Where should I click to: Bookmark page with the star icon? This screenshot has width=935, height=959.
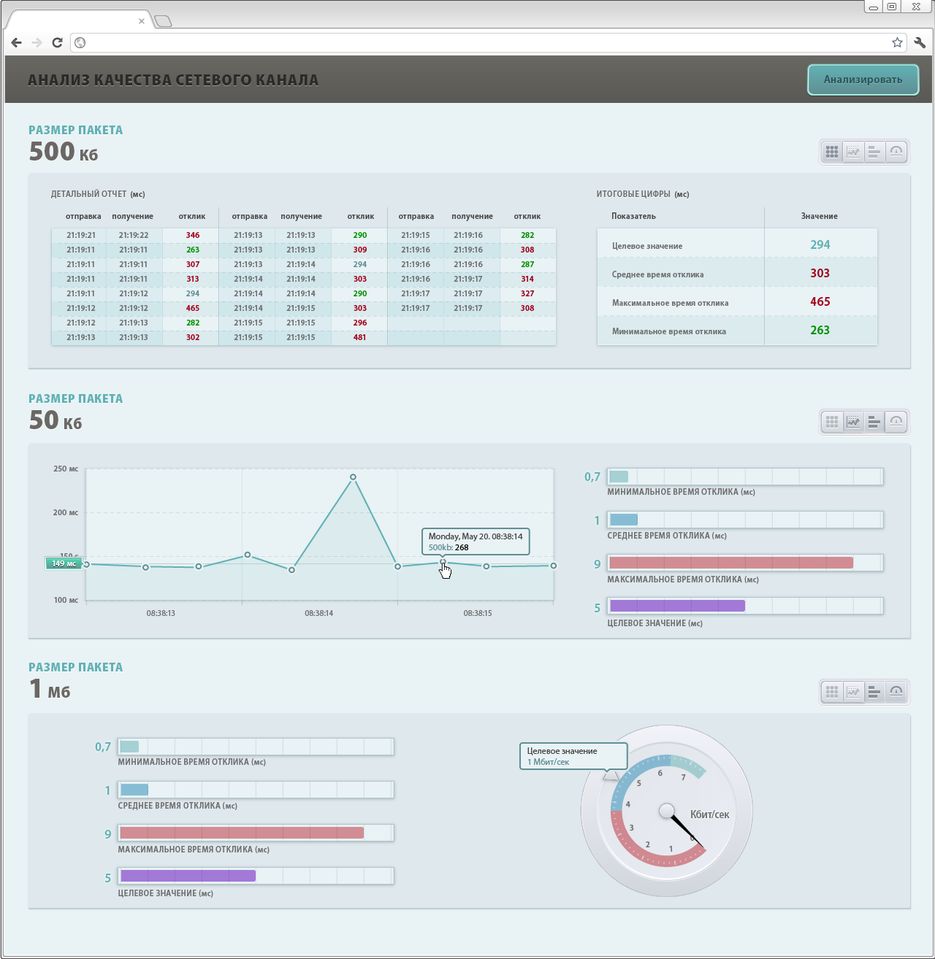897,42
